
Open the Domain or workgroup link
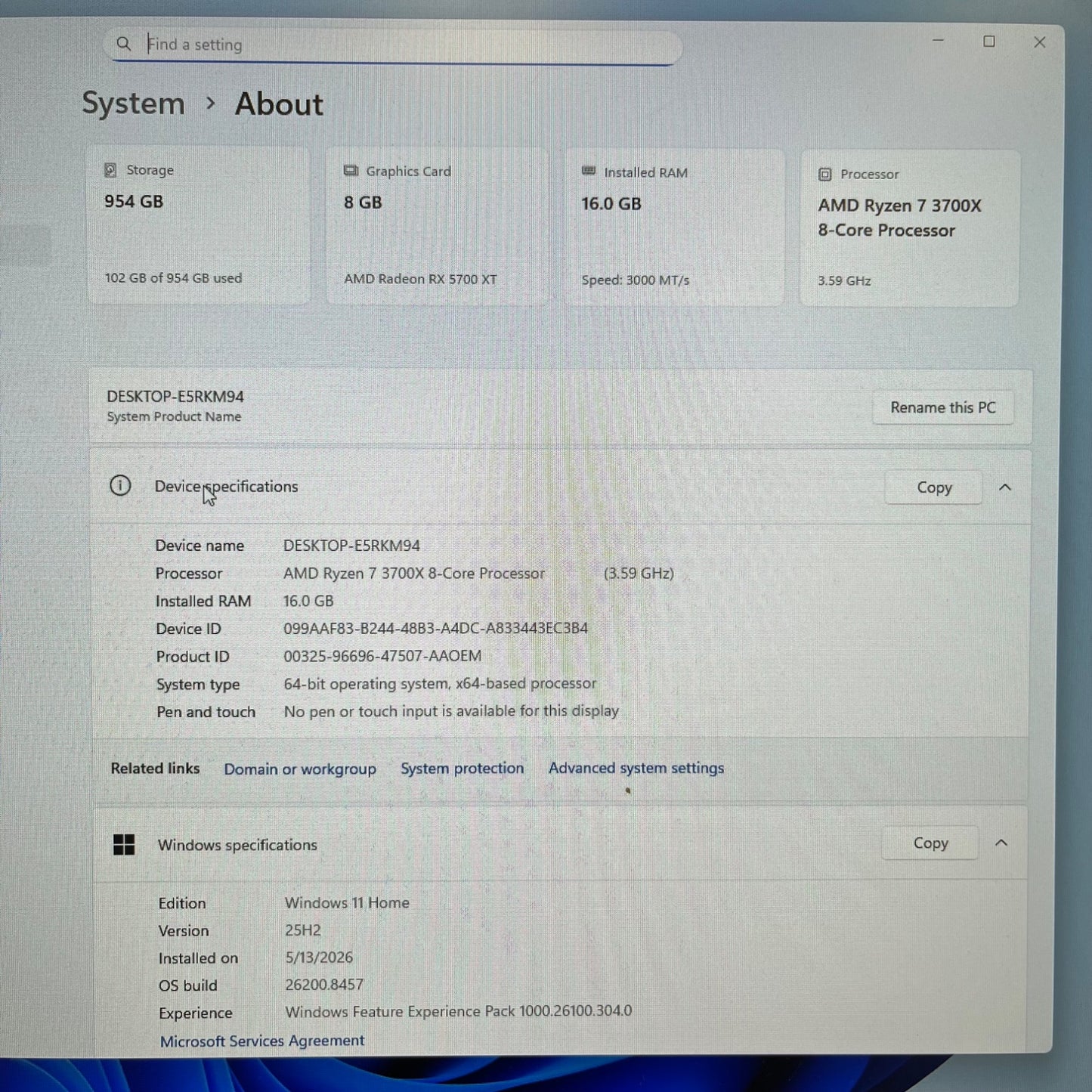point(300,769)
